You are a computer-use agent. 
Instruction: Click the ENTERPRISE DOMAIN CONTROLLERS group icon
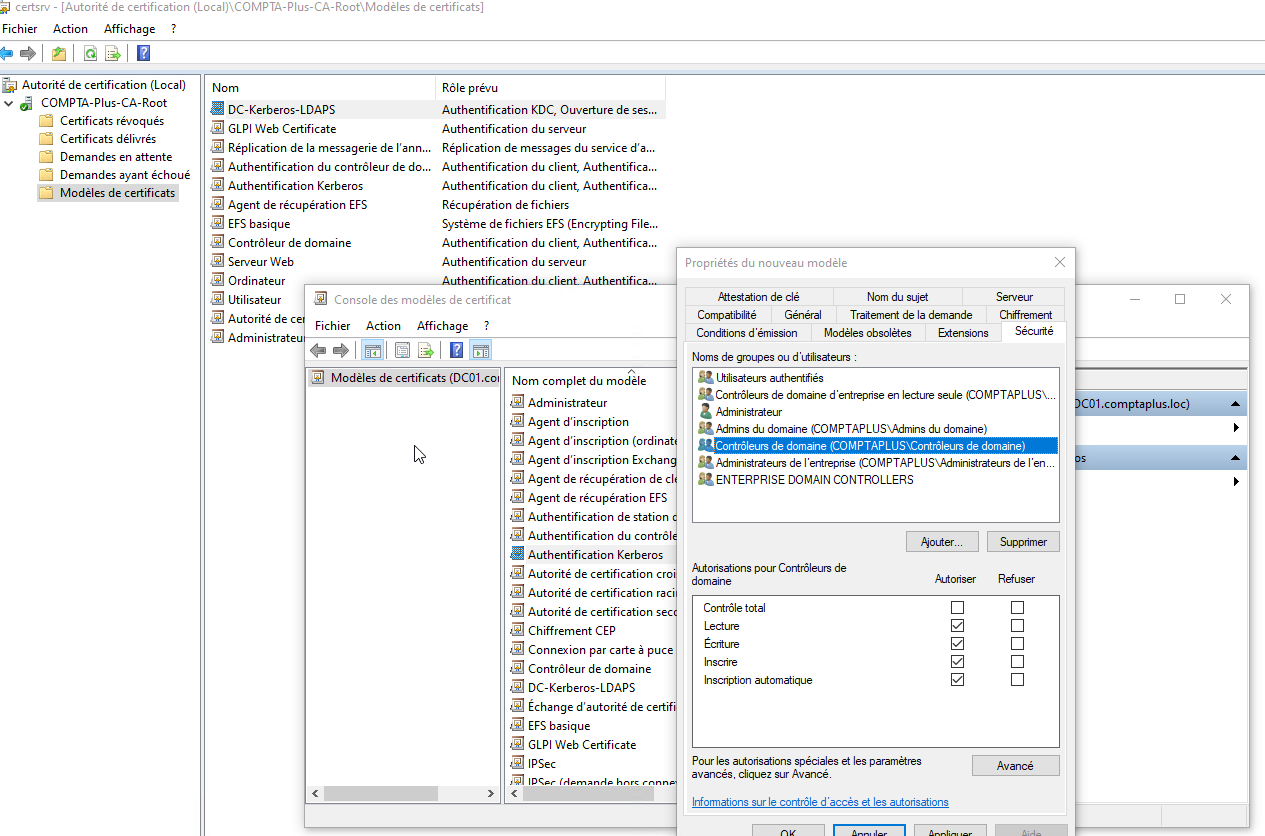pyautogui.click(x=706, y=479)
